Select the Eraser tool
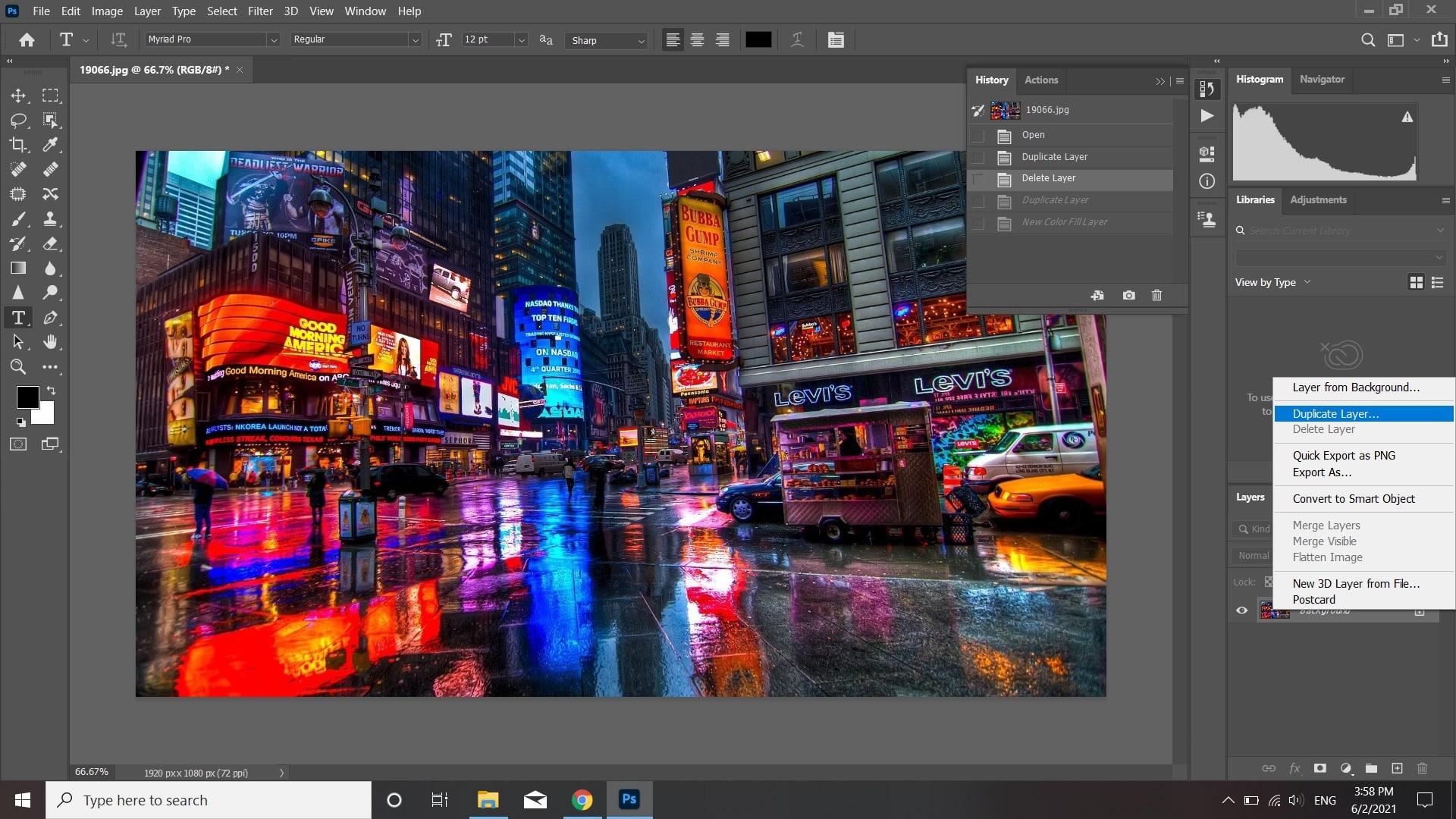 (x=50, y=243)
